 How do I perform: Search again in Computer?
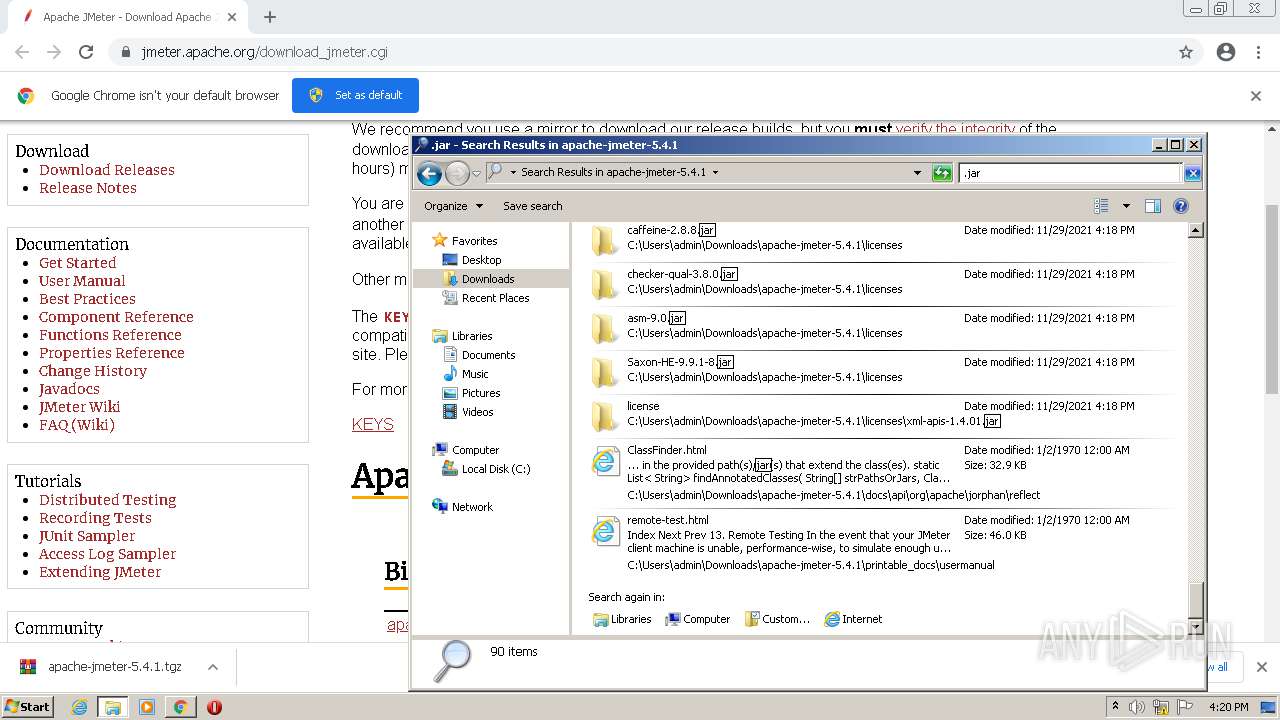click(698, 619)
